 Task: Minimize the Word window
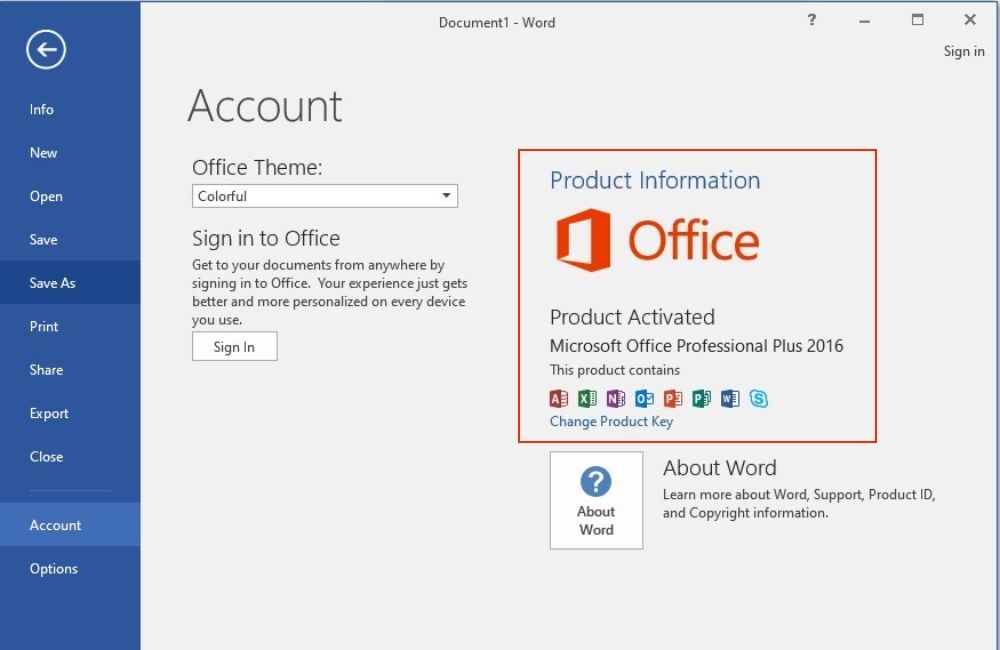pos(864,20)
